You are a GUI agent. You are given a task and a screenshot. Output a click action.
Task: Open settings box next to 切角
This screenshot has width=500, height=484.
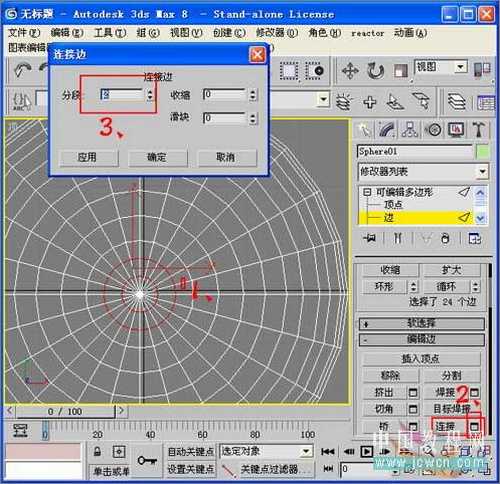[x=413, y=409]
